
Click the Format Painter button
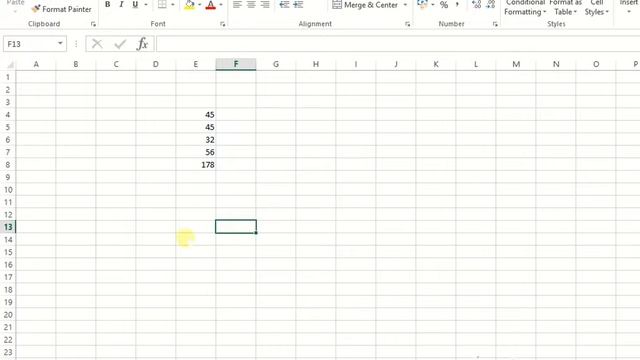[62, 9]
